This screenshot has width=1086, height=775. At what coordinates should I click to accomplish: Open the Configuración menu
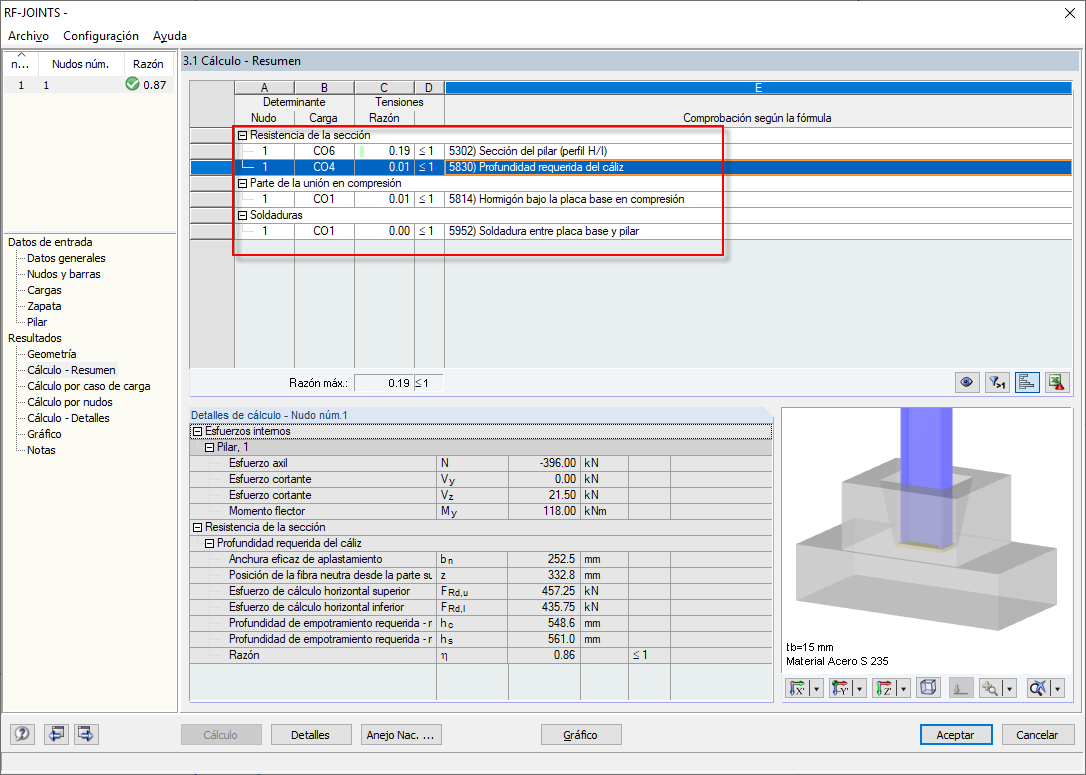coord(101,36)
